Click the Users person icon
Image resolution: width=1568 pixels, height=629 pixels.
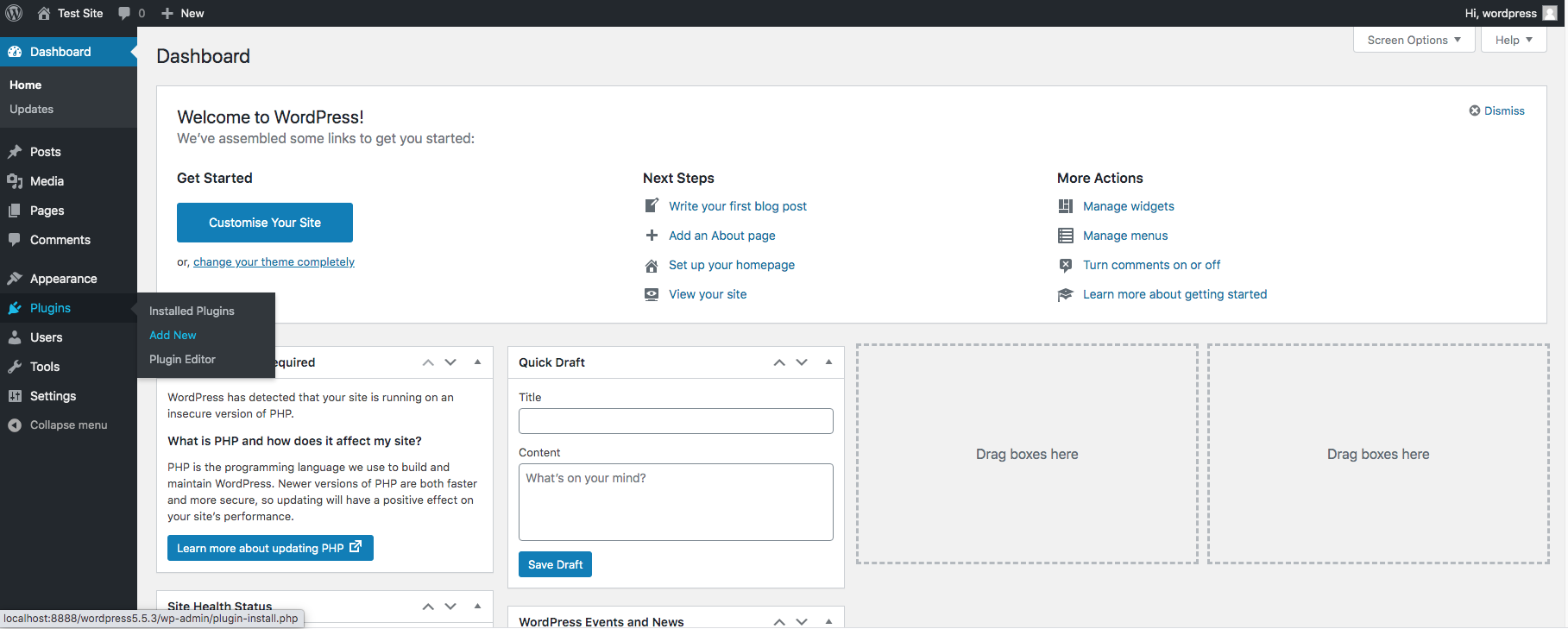tap(15, 337)
